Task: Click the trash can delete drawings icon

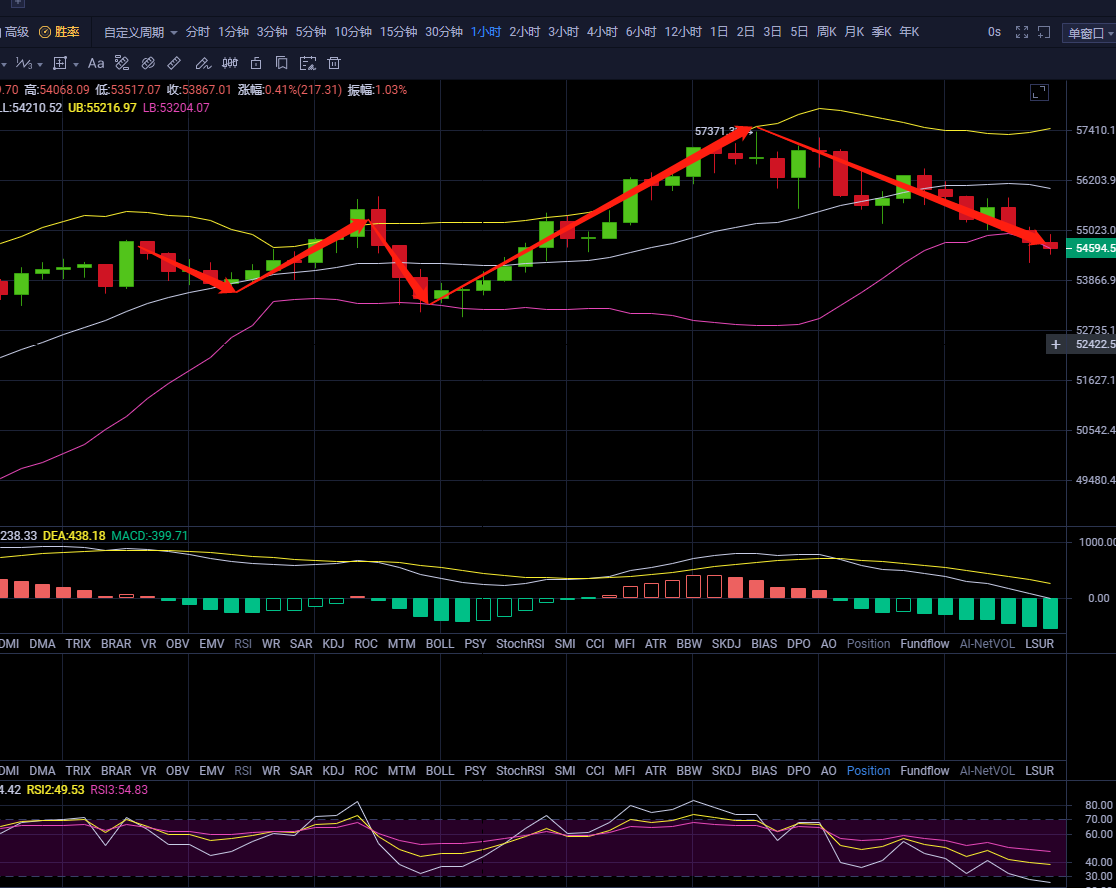Action: [334, 64]
